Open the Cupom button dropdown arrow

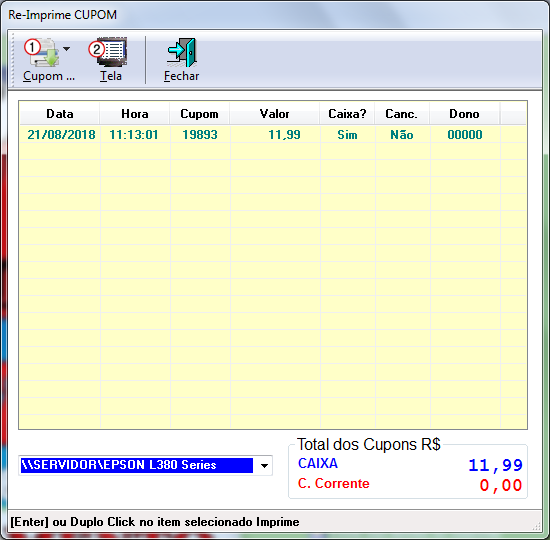point(67,49)
